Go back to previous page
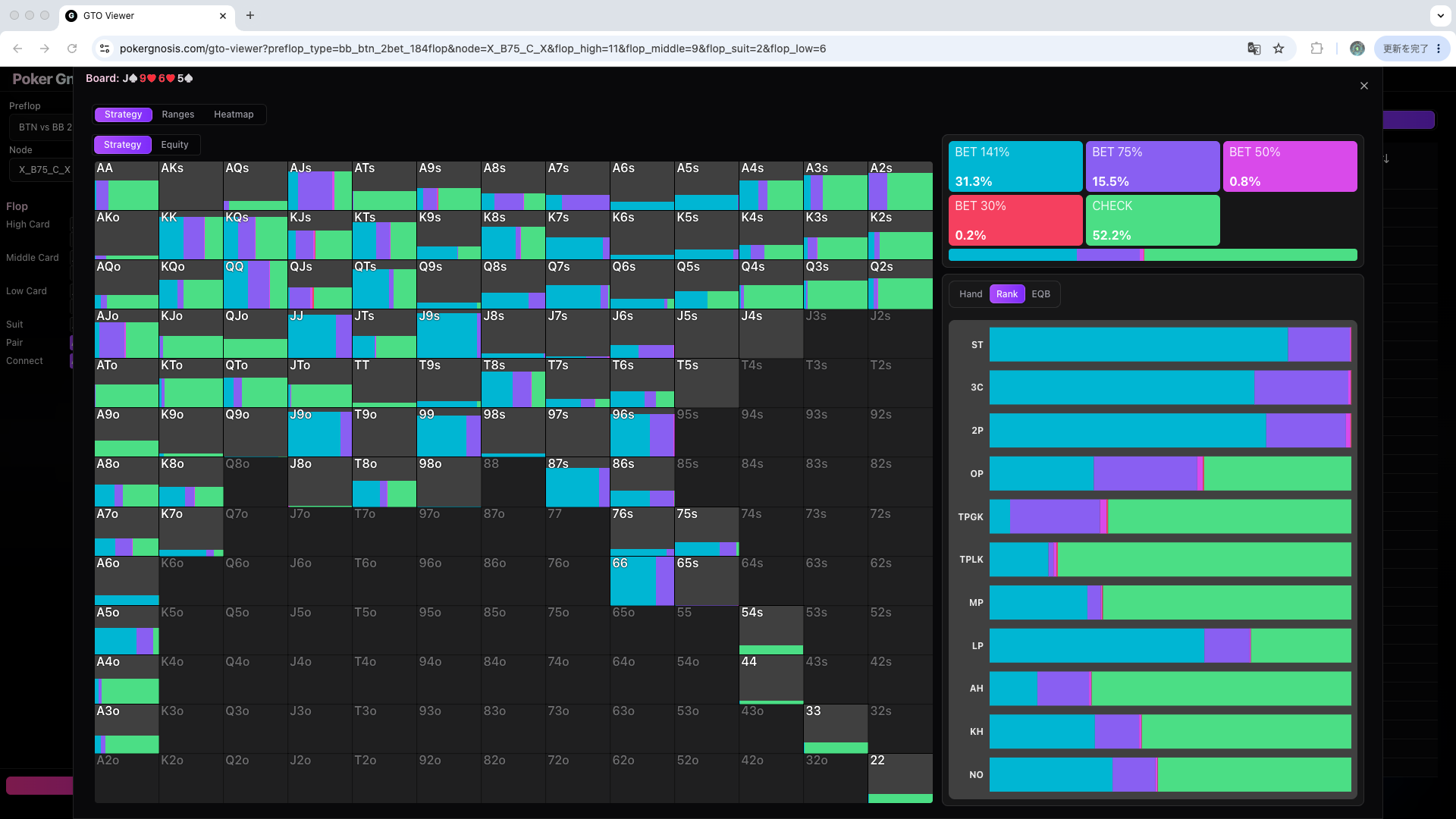Image resolution: width=1456 pixels, height=819 pixels. point(17,49)
